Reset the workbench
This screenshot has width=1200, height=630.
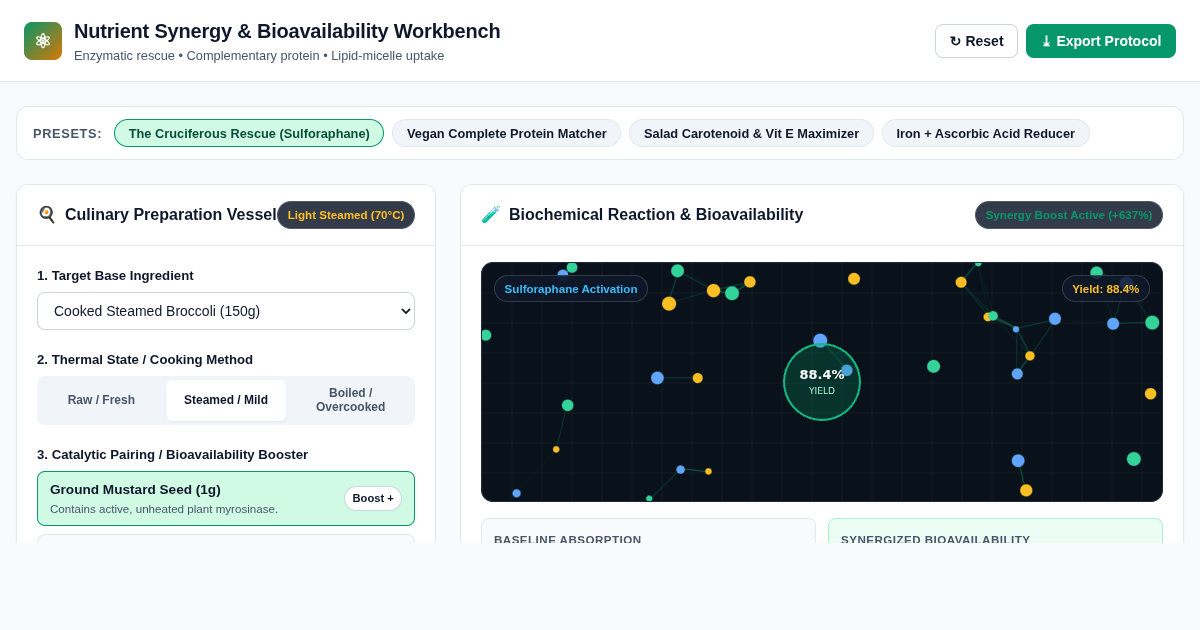click(x=976, y=41)
